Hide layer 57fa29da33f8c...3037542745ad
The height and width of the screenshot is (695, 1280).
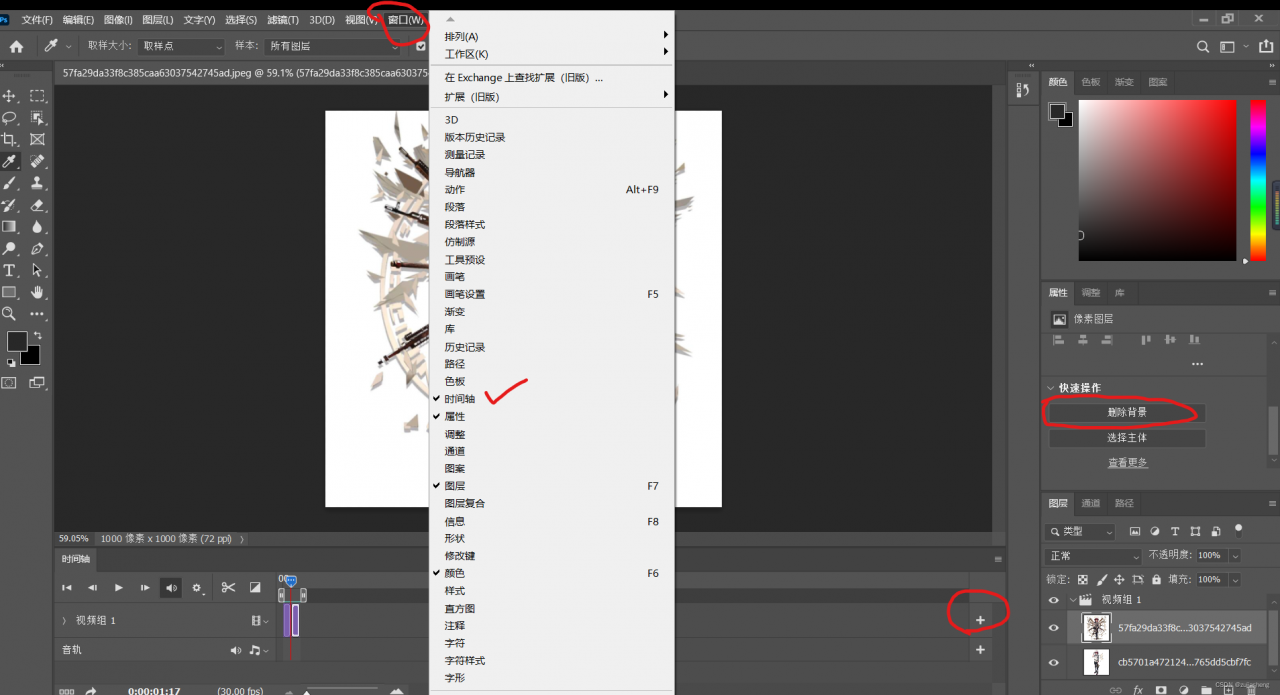click(x=1053, y=628)
